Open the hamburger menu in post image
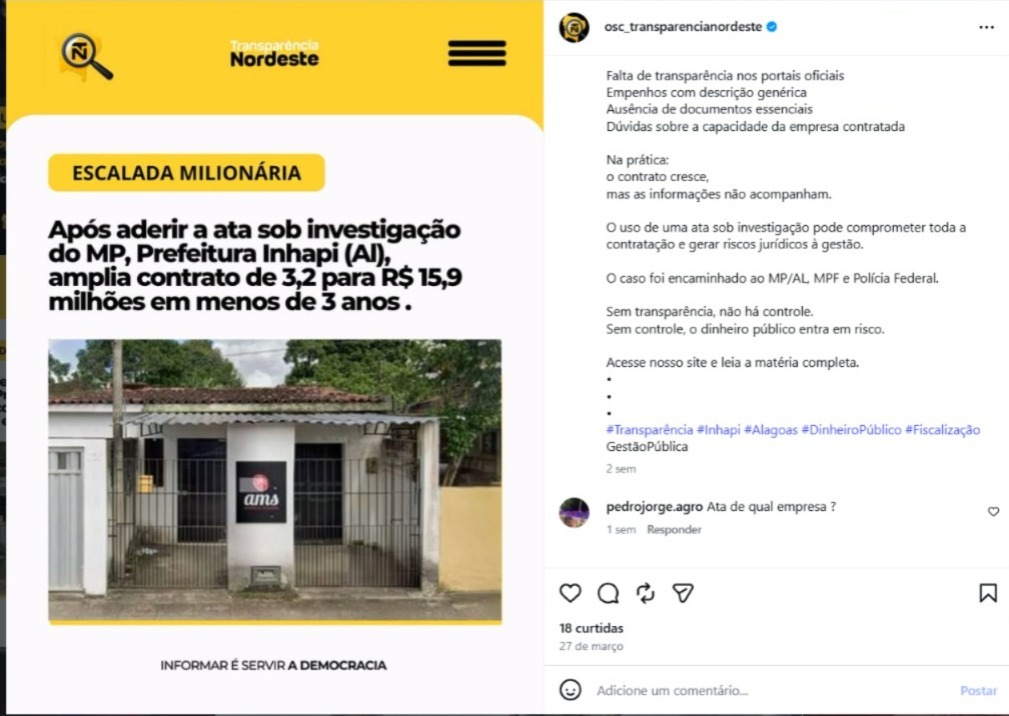The height and width of the screenshot is (716, 1009). [477, 53]
